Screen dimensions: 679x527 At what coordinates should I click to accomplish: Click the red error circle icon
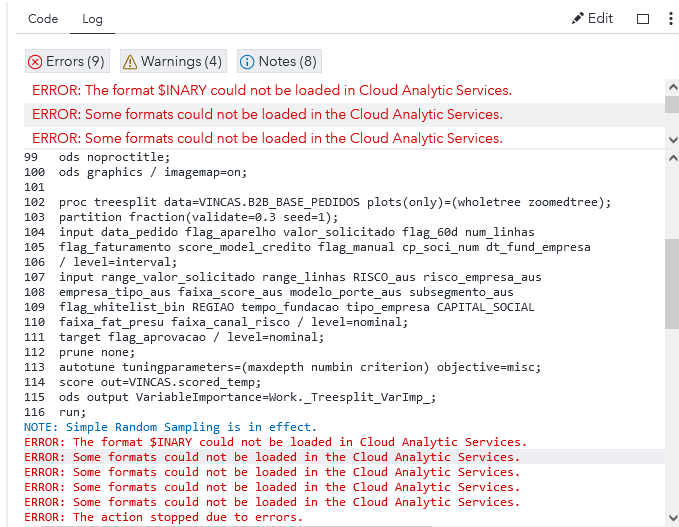click(x=36, y=62)
